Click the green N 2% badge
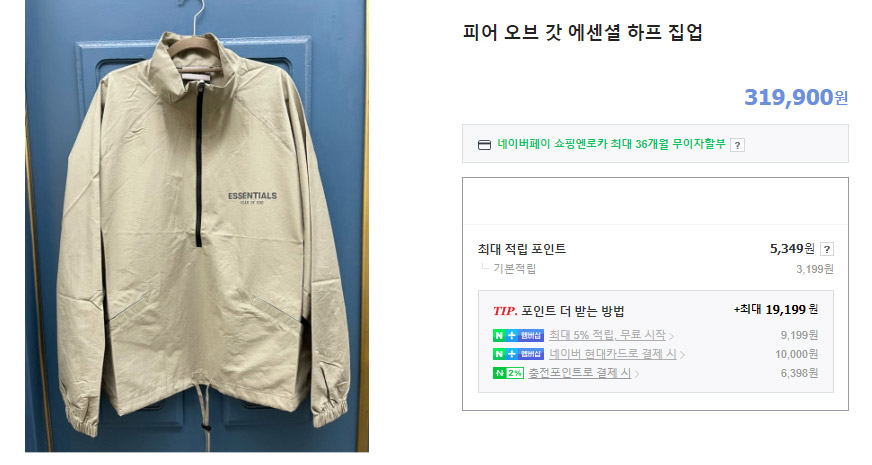Screen dimensions: 872x465 click(x=508, y=373)
